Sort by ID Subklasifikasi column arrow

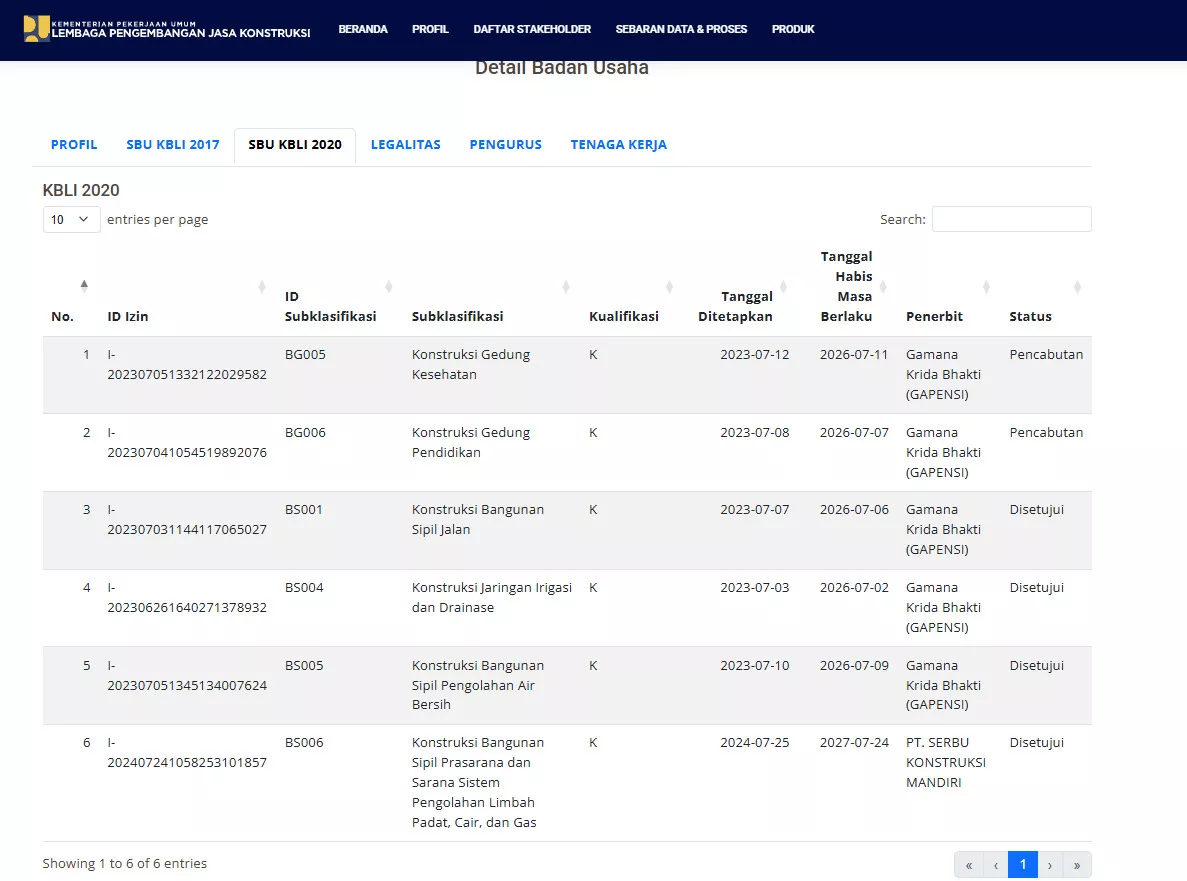388,287
